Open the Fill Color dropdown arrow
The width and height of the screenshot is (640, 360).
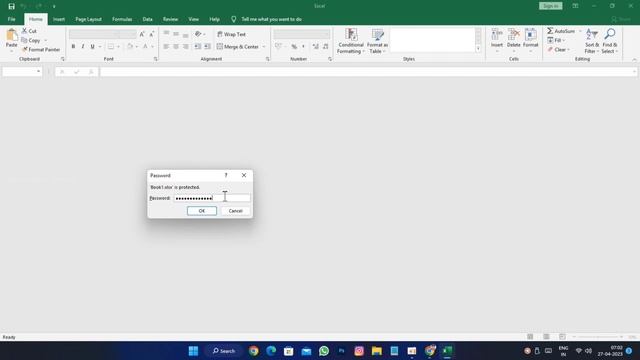point(137,47)
